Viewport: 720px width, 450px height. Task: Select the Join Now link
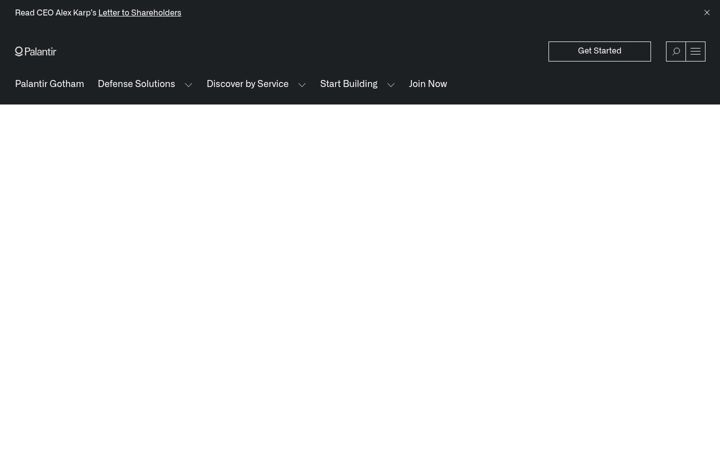428,84
